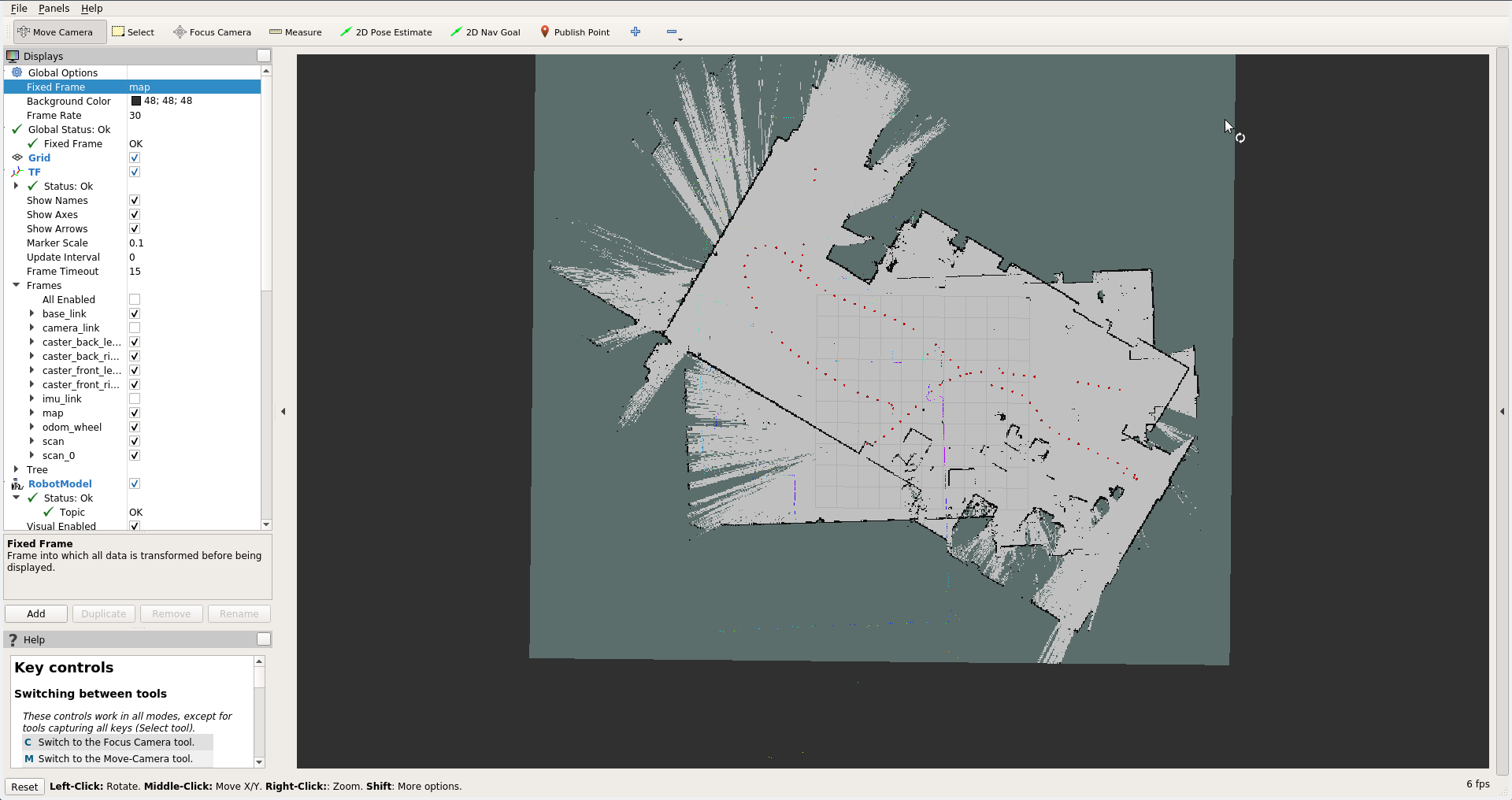Open the File menu
This screenshot has height=800, width=1512.
(x=19, y=8)
